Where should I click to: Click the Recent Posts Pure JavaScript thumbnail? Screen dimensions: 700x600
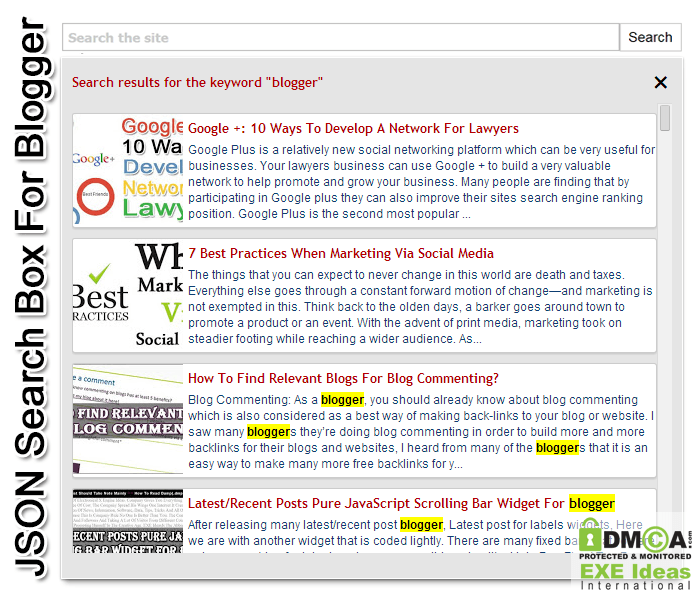[128, 522]
